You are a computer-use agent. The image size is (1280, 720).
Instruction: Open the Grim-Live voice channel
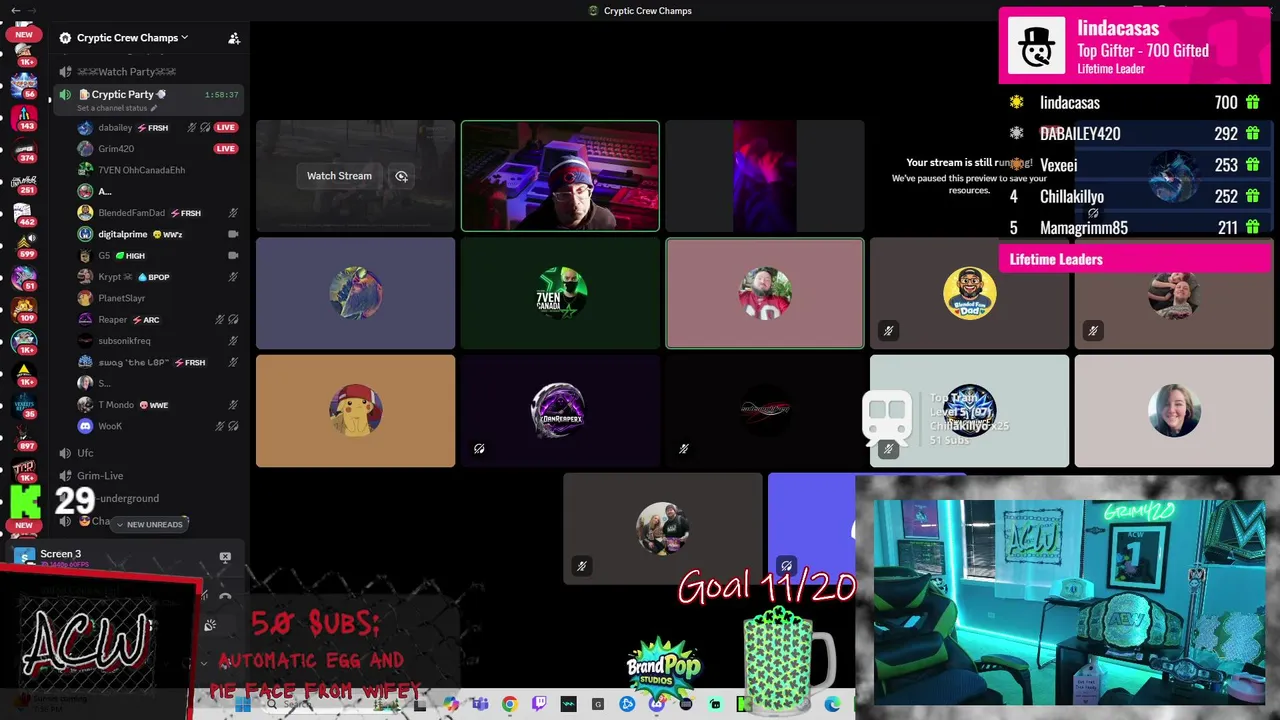pyautogui.click(x=100, y=476)
